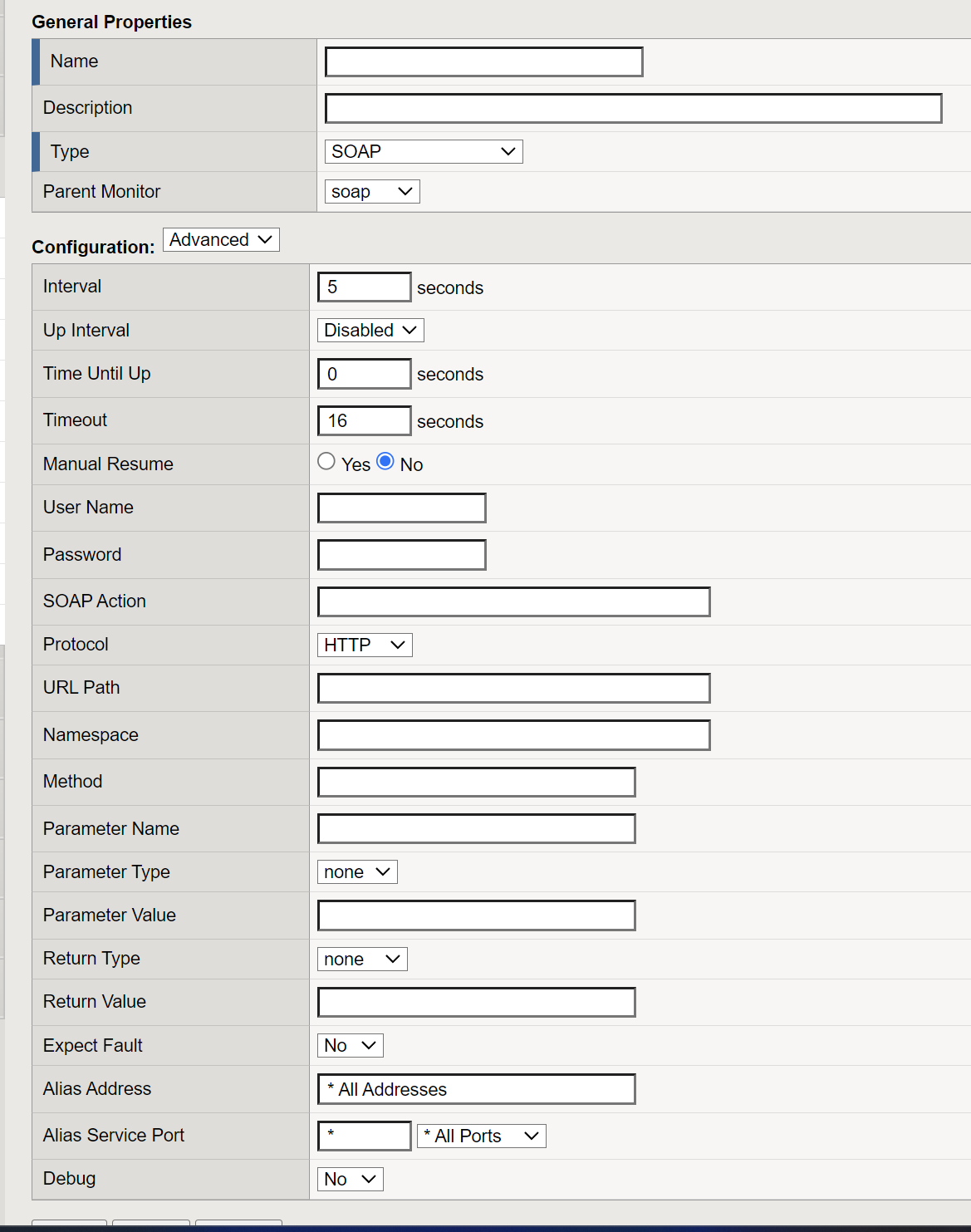971x1232 pixels.
Task: Click the SOAP Action text field
Action: pyautogui.click(x=513, y=602)
